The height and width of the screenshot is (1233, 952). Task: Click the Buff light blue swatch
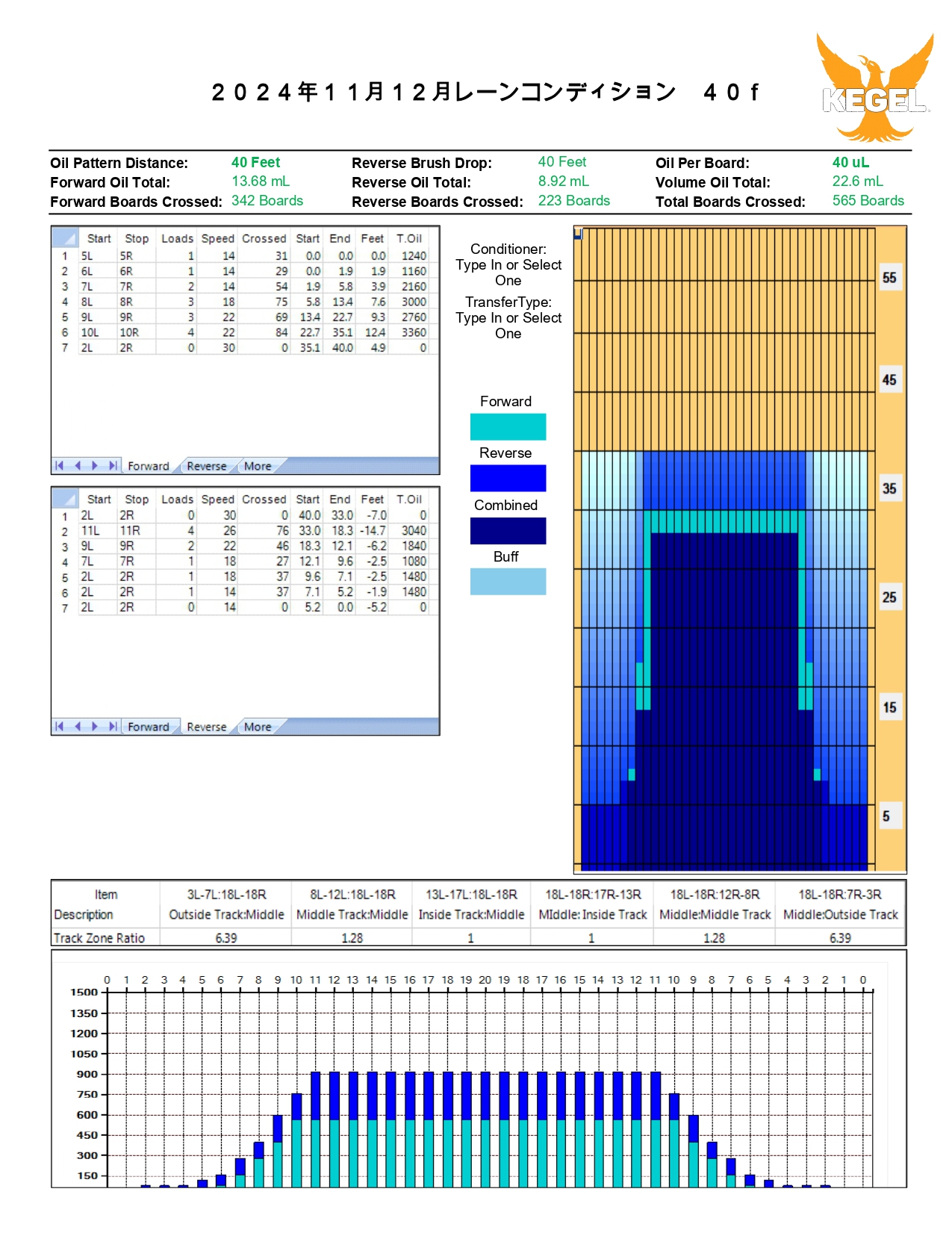click(x=508, y=582)
